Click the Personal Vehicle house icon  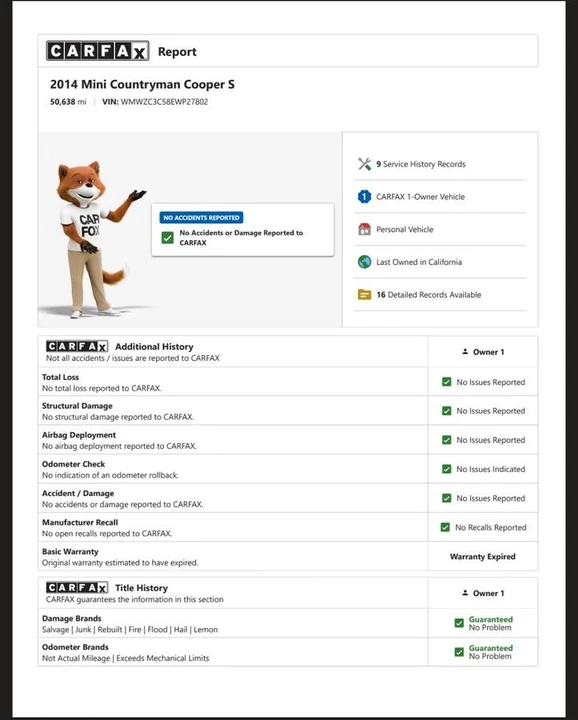[365, 229]
